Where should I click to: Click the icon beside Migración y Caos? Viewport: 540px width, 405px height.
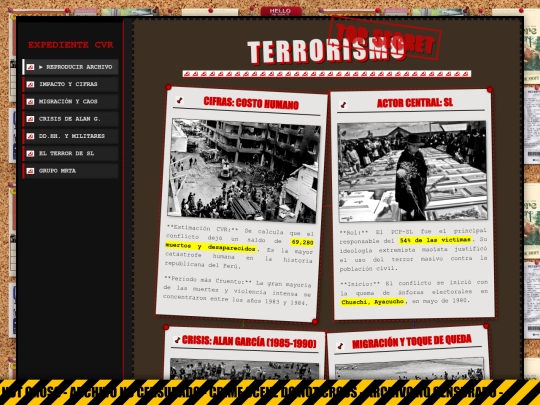click(30, 102)
